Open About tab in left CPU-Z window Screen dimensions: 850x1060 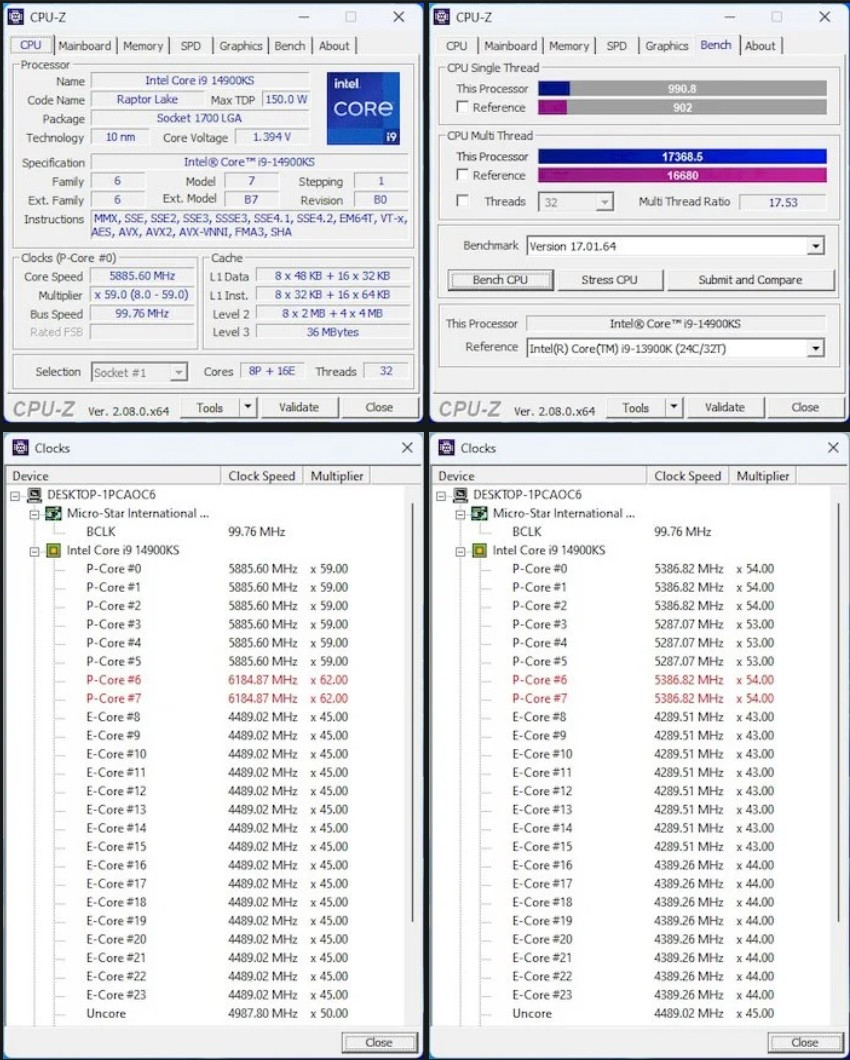tap(334, 46)
